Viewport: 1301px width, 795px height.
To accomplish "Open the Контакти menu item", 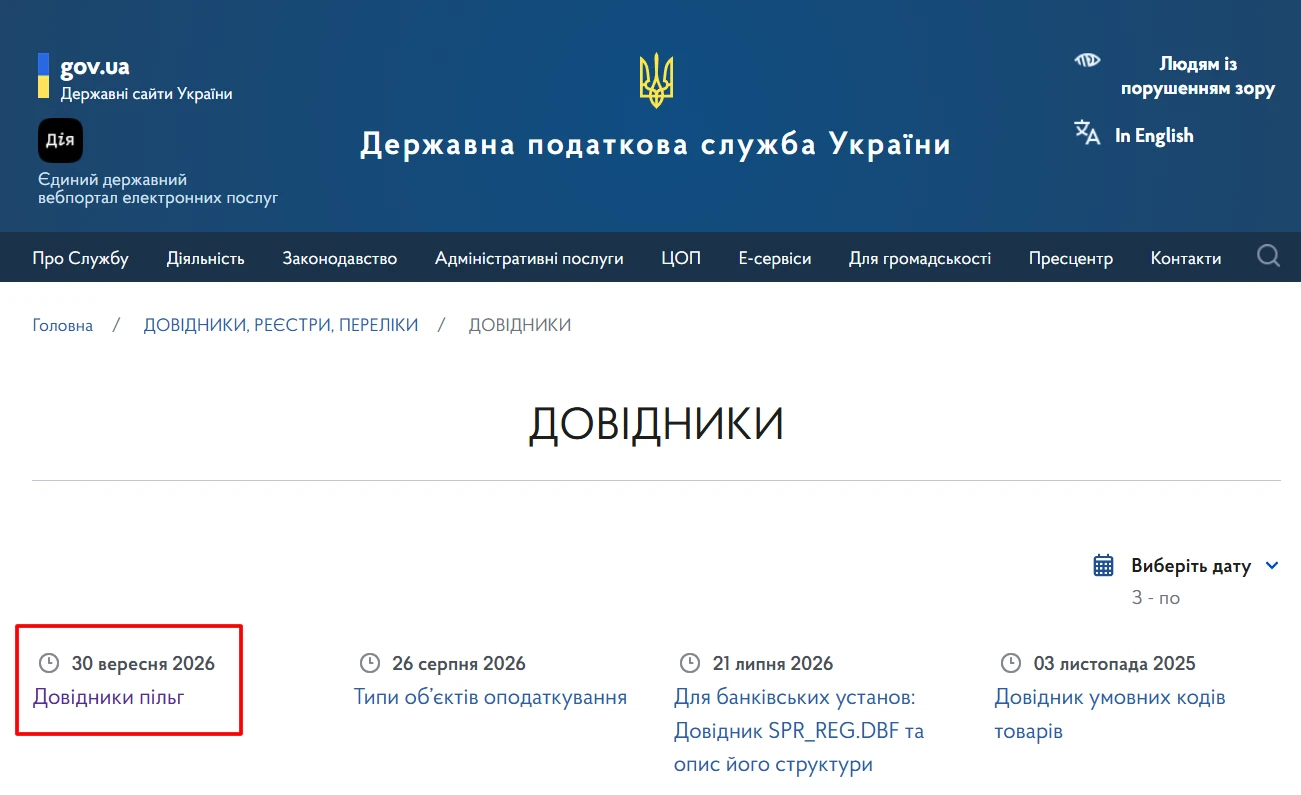I will tap(1186, 258).
